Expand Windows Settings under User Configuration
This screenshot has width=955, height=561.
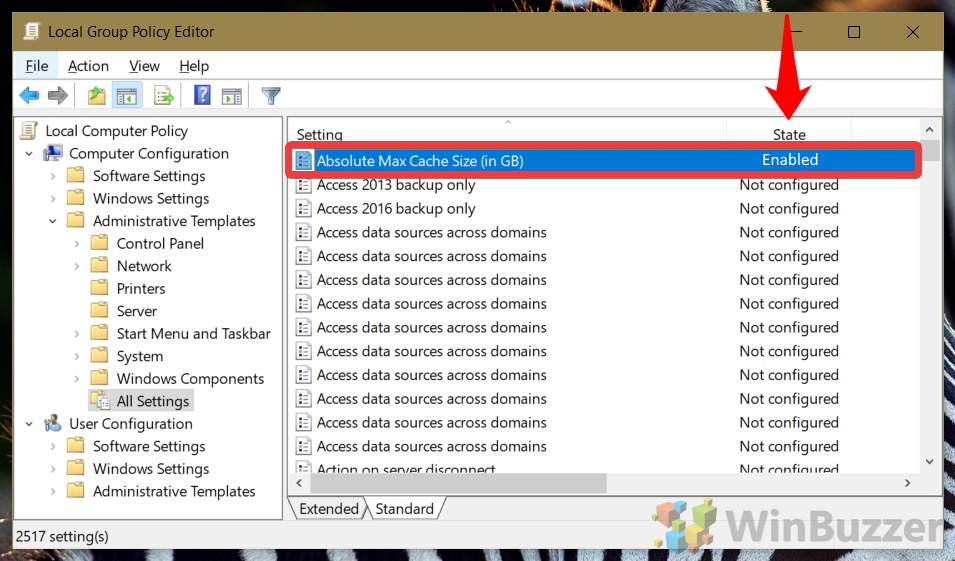pos(53,469)
